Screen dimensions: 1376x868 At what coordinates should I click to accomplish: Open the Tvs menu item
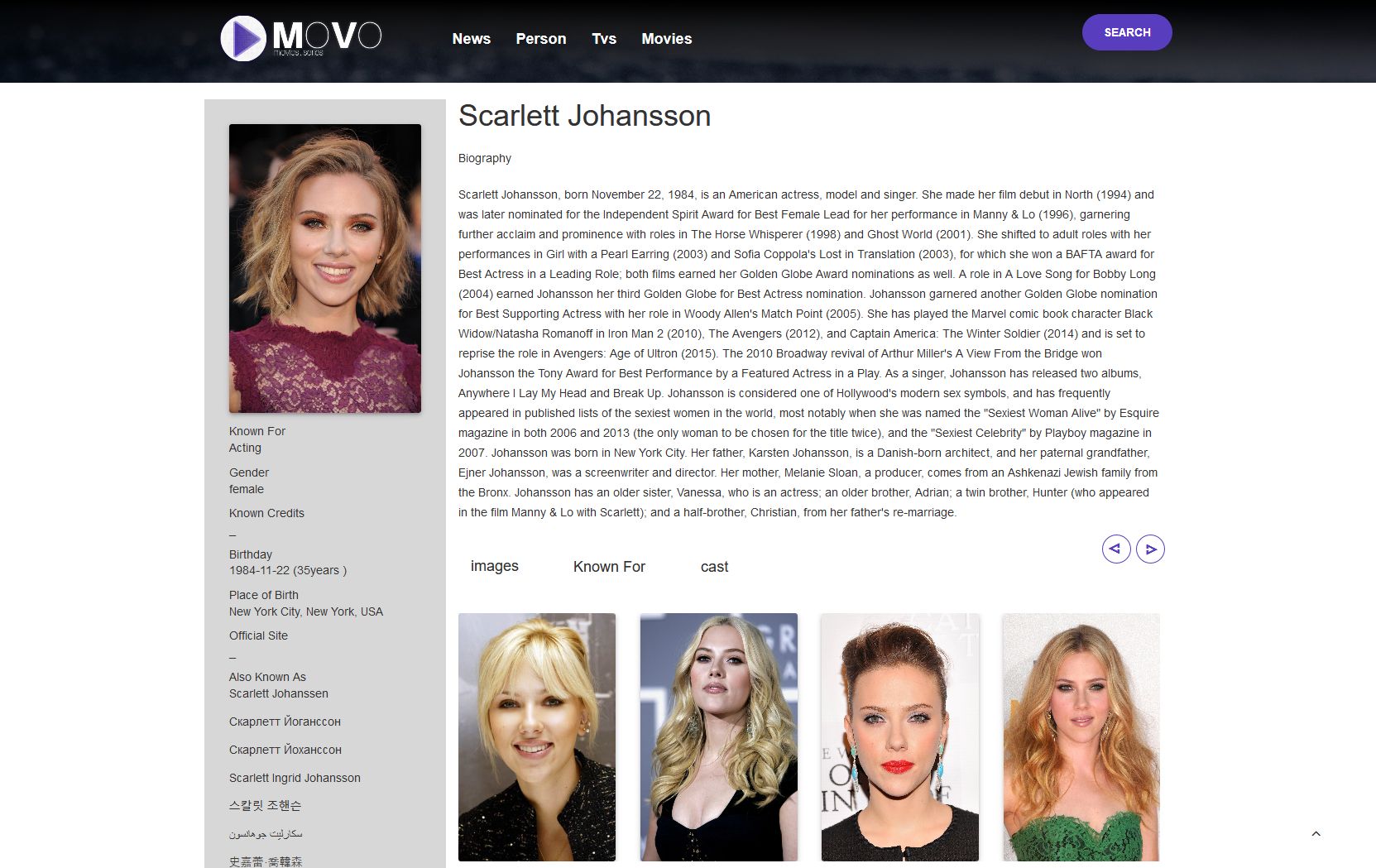click(x=604, y=39)
